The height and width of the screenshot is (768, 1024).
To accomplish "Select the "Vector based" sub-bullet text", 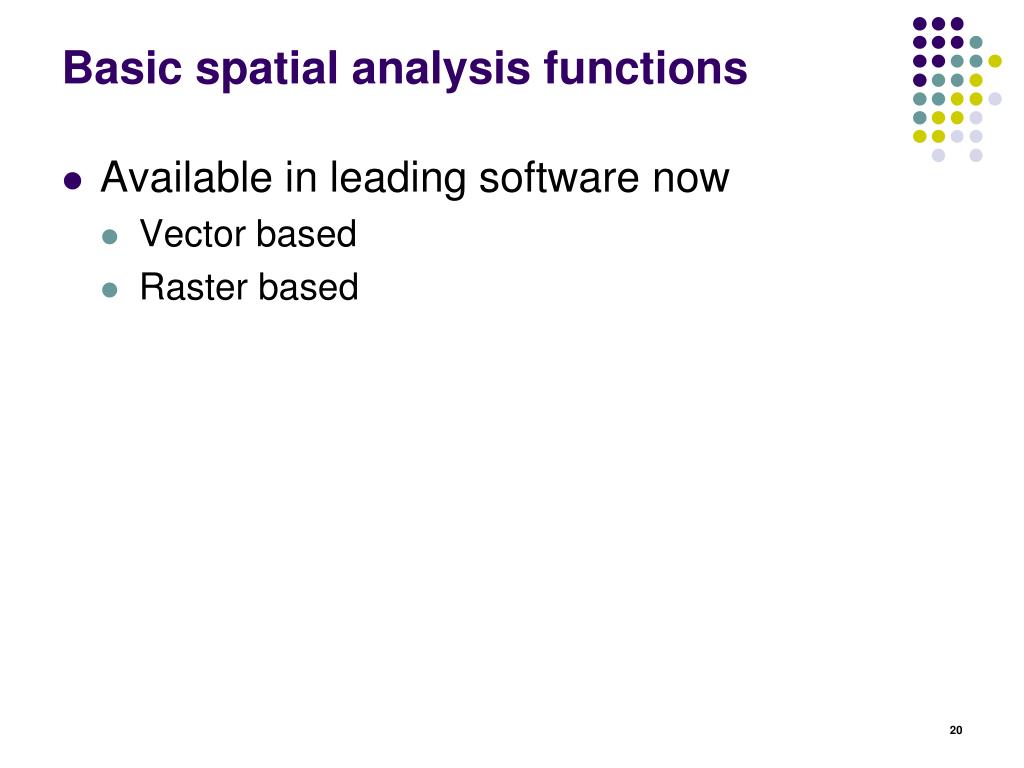I will [x=248, y=234].
